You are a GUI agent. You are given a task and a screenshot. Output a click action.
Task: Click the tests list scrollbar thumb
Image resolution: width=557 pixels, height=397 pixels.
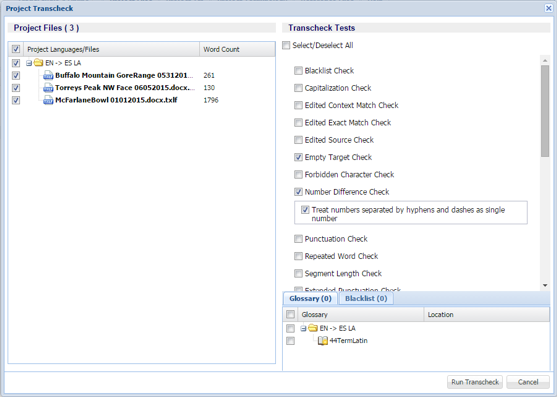pyautogui.click(x=545, y=111)
